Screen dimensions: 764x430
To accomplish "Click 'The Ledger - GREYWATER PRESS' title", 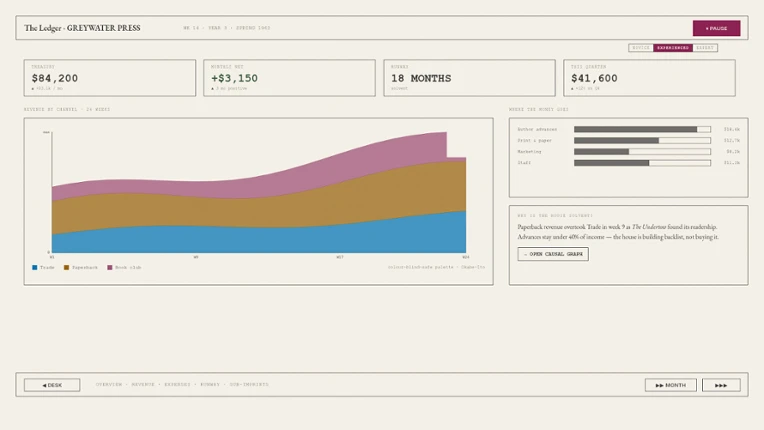I will click(x=82, y=28).
